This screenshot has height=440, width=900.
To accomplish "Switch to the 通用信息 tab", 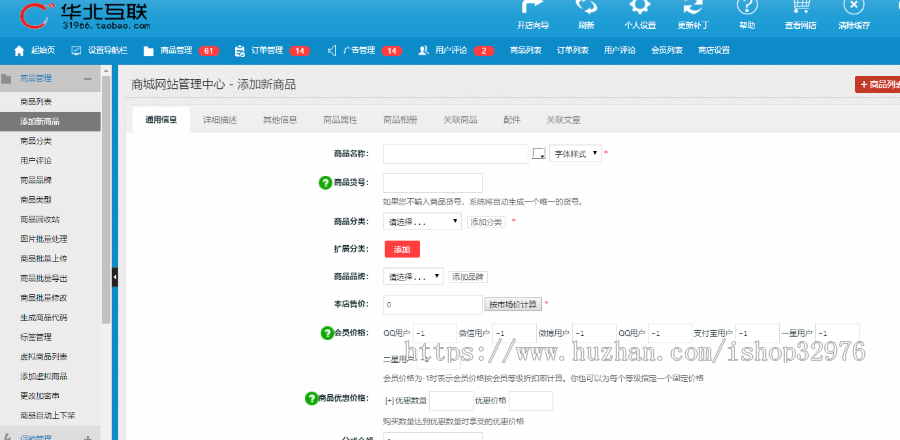I will [161, 120].
